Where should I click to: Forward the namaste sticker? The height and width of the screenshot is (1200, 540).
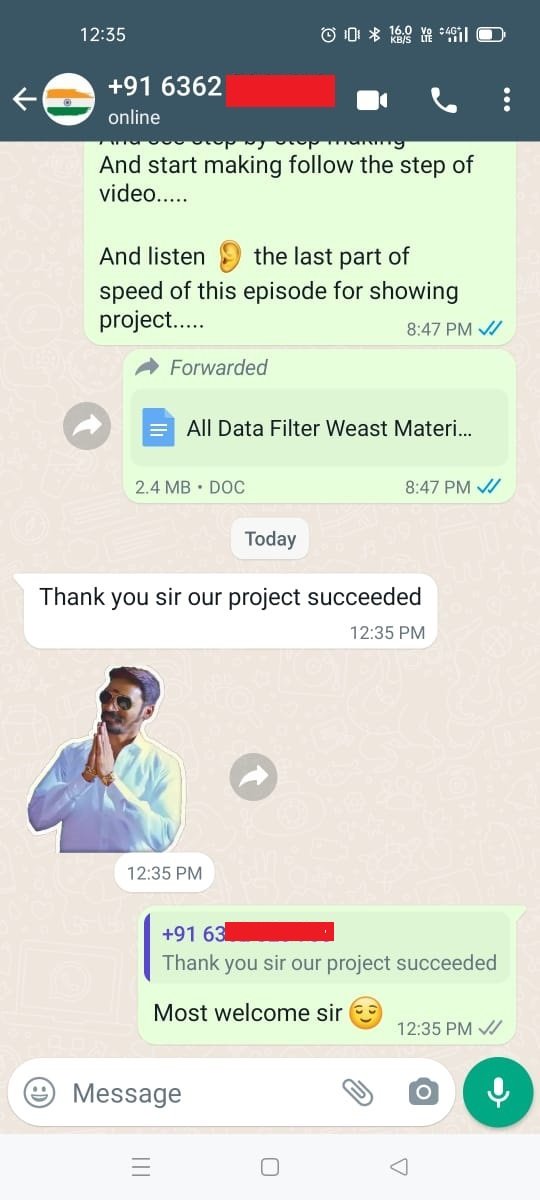[x=253, y=776]
